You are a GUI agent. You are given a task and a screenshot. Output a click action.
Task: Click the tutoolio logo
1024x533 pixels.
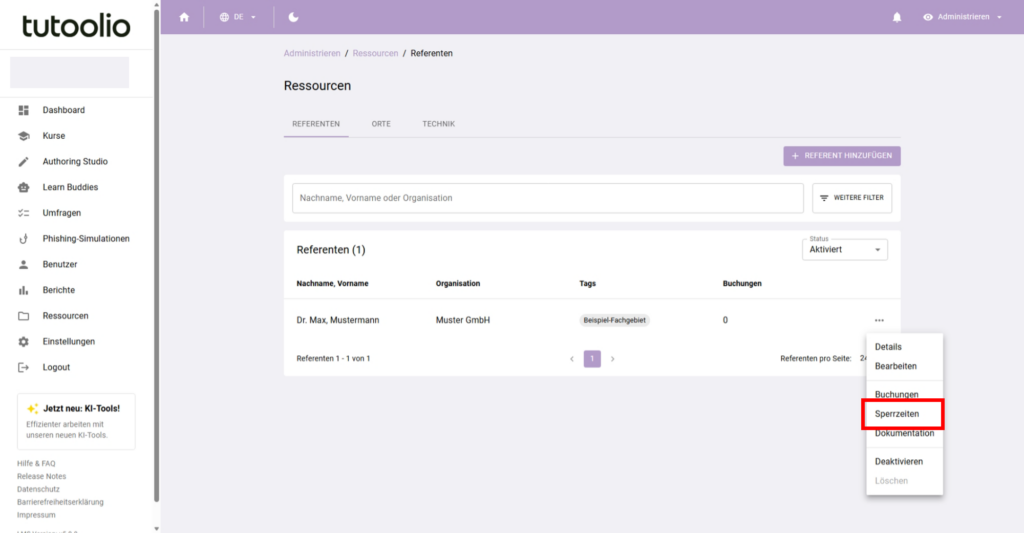[x=76, y=25]
